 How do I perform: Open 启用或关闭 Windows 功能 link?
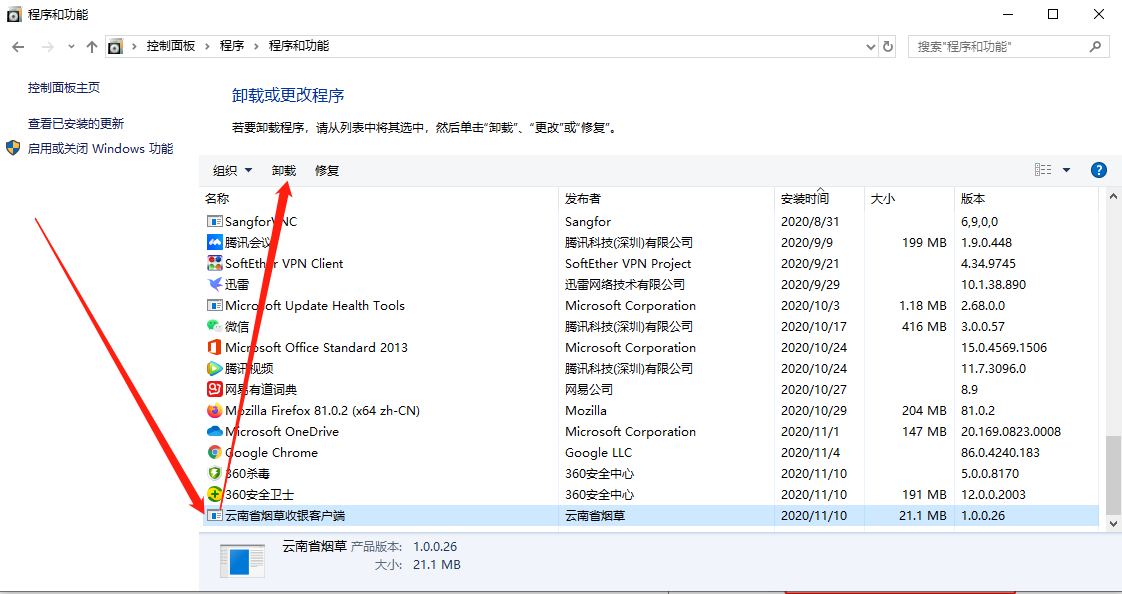[100, 149]
